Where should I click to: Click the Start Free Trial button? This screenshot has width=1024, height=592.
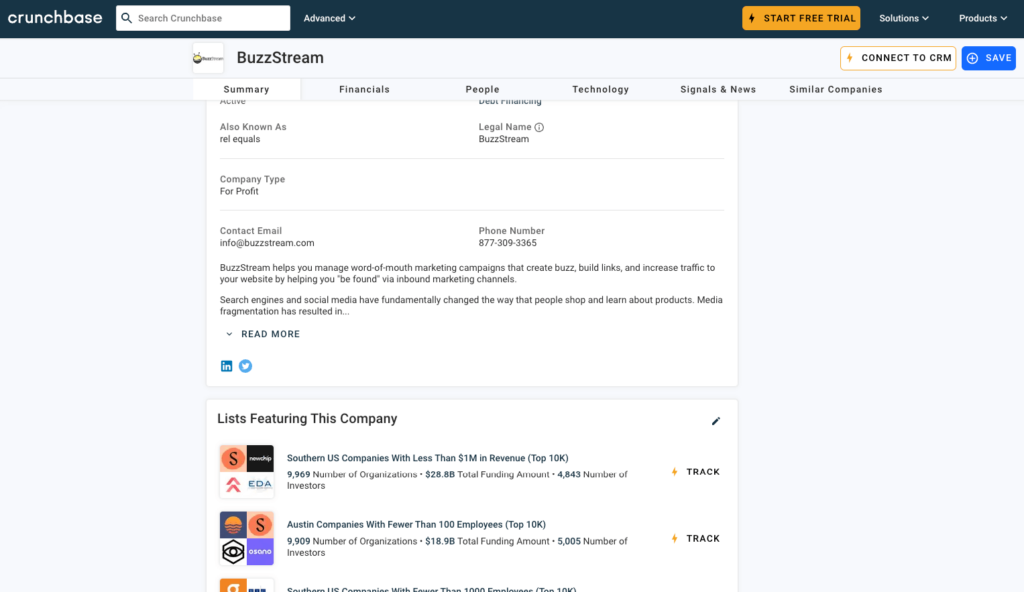[801, 17]
